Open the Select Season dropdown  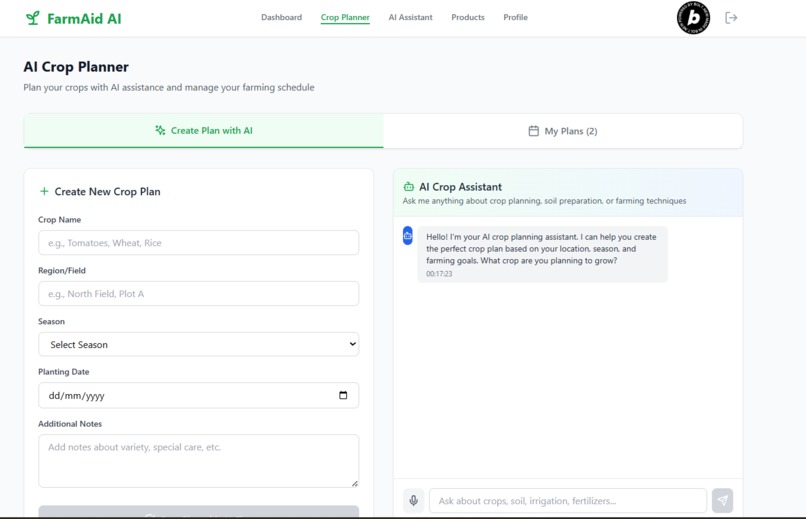coord(198,344)
